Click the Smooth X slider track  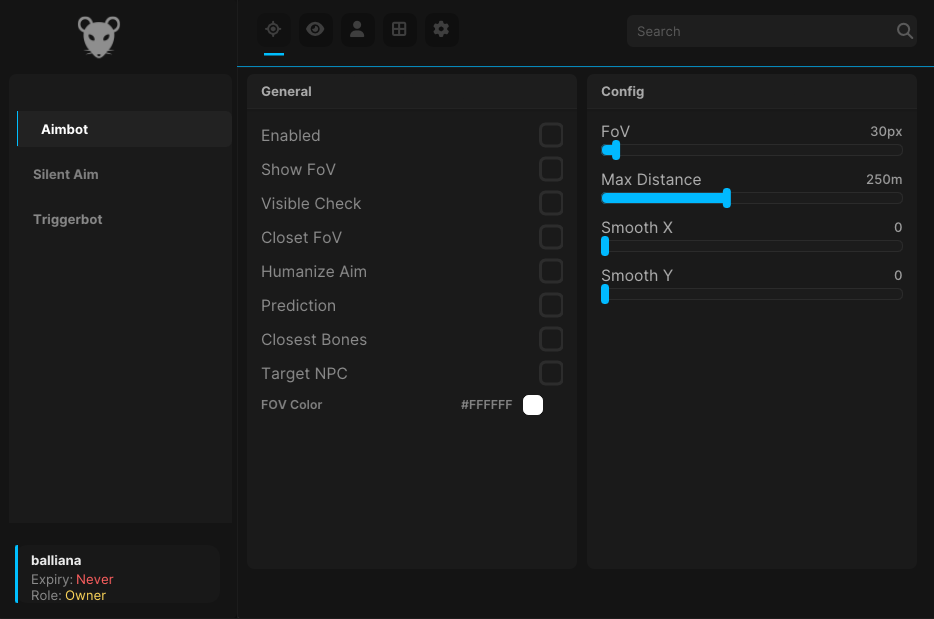752,246
